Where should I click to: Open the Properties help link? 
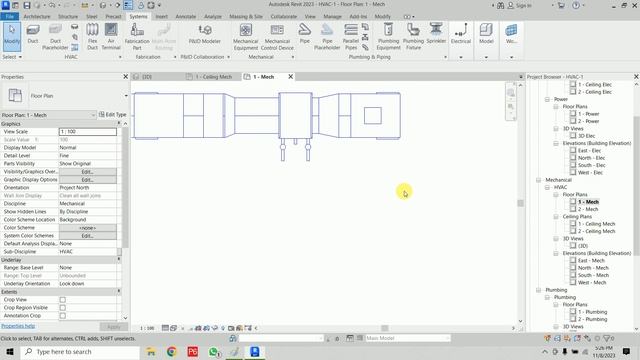[x=18, y=326]
